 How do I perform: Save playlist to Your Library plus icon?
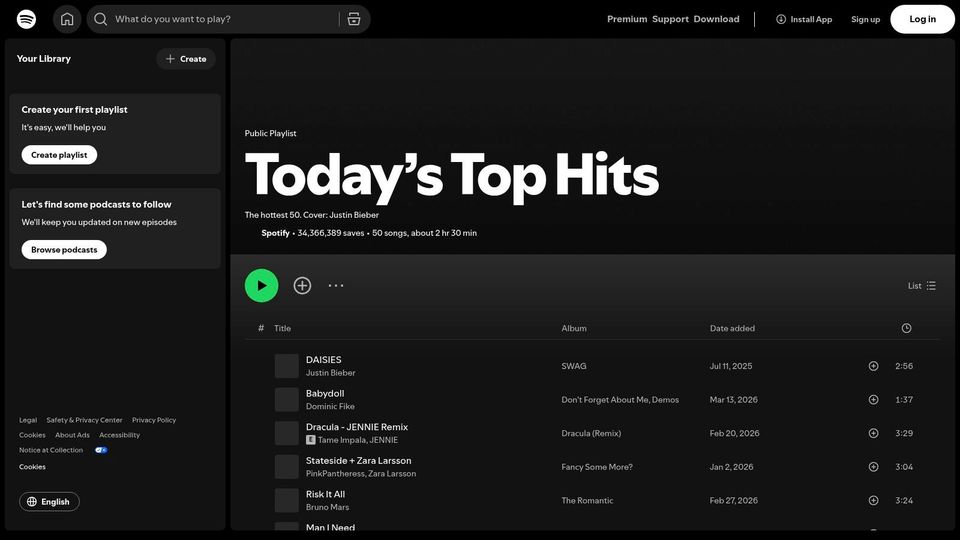pyautogui.click(x=302, y=285)
